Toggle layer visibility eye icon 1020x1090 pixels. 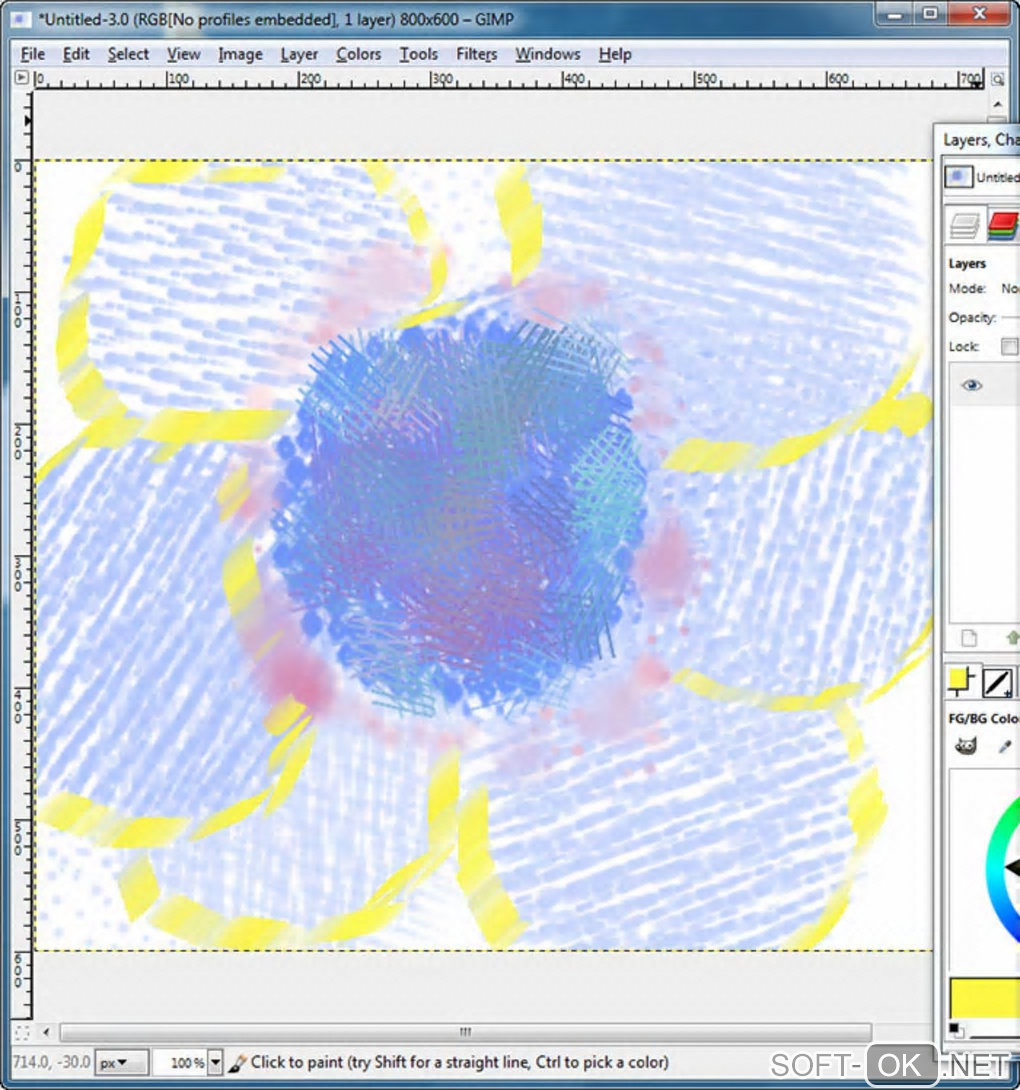pos(971,385)
